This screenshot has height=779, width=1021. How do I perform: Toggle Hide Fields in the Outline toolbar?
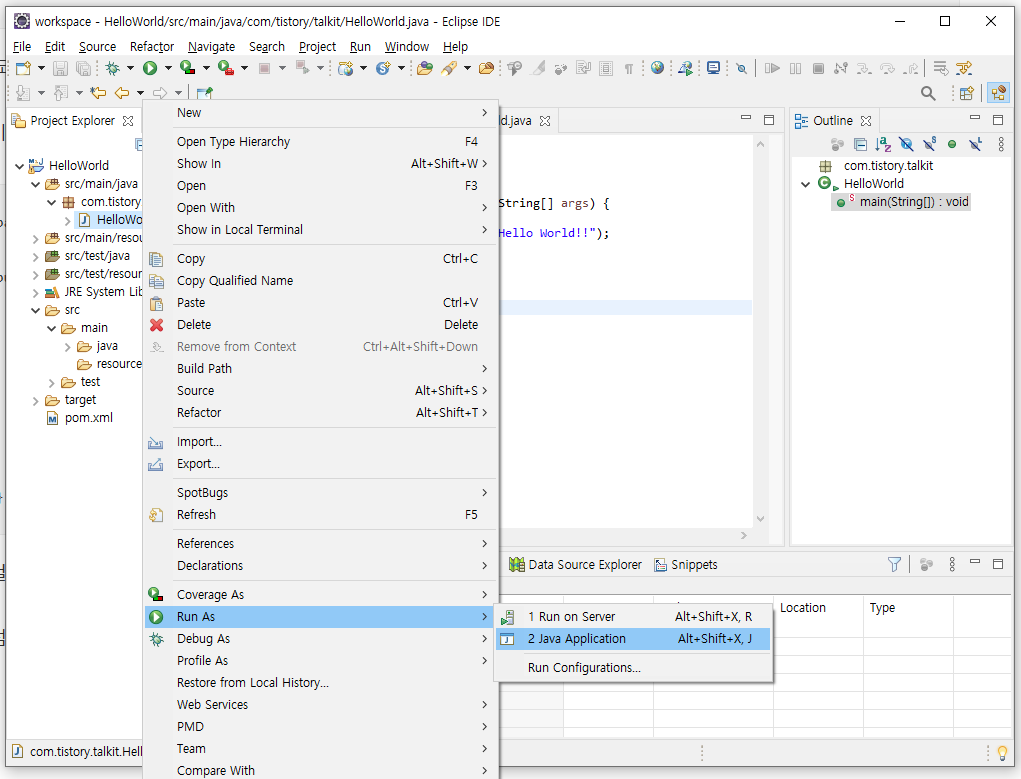pyautogui.click(x=906, y=145)
